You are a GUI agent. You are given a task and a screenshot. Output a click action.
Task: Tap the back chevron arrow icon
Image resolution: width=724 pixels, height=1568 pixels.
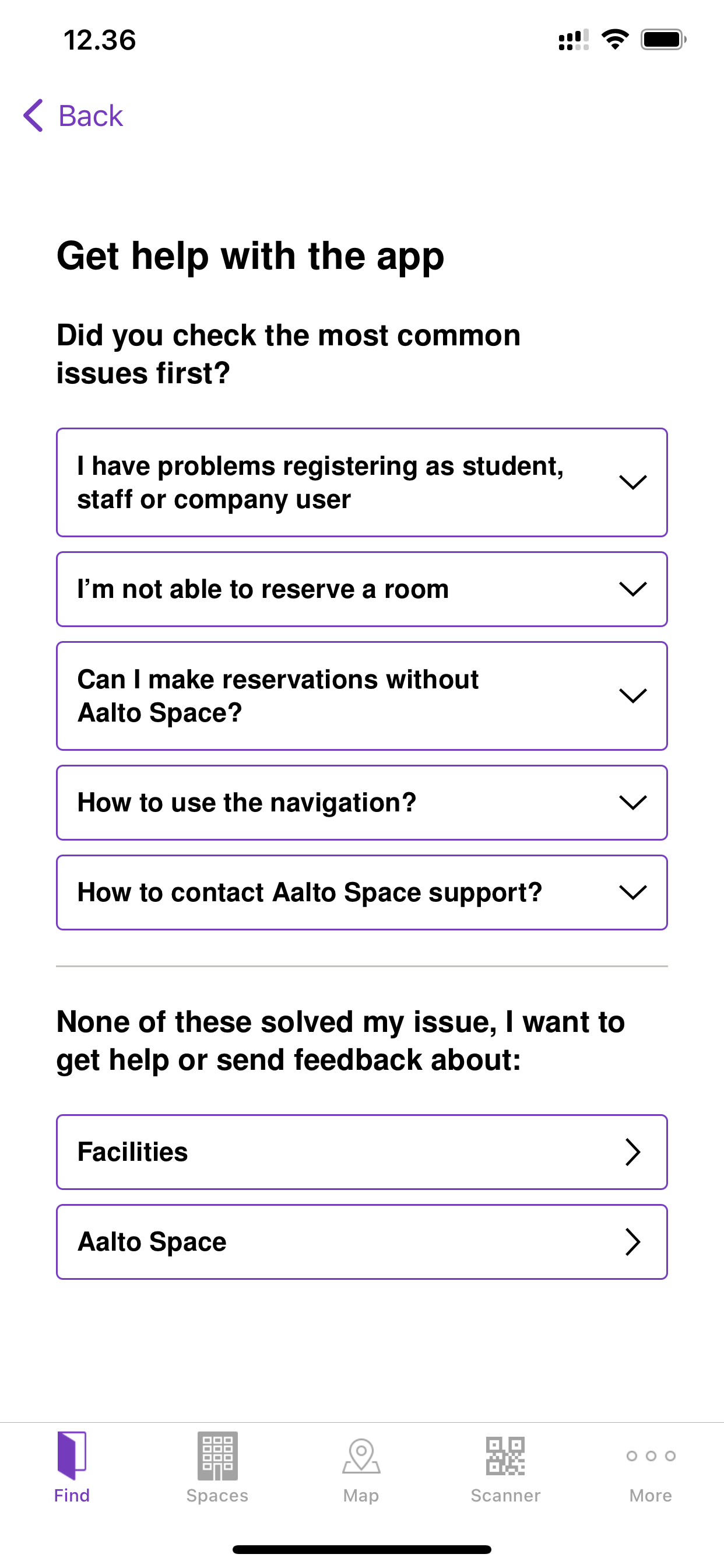pos(33,115)
